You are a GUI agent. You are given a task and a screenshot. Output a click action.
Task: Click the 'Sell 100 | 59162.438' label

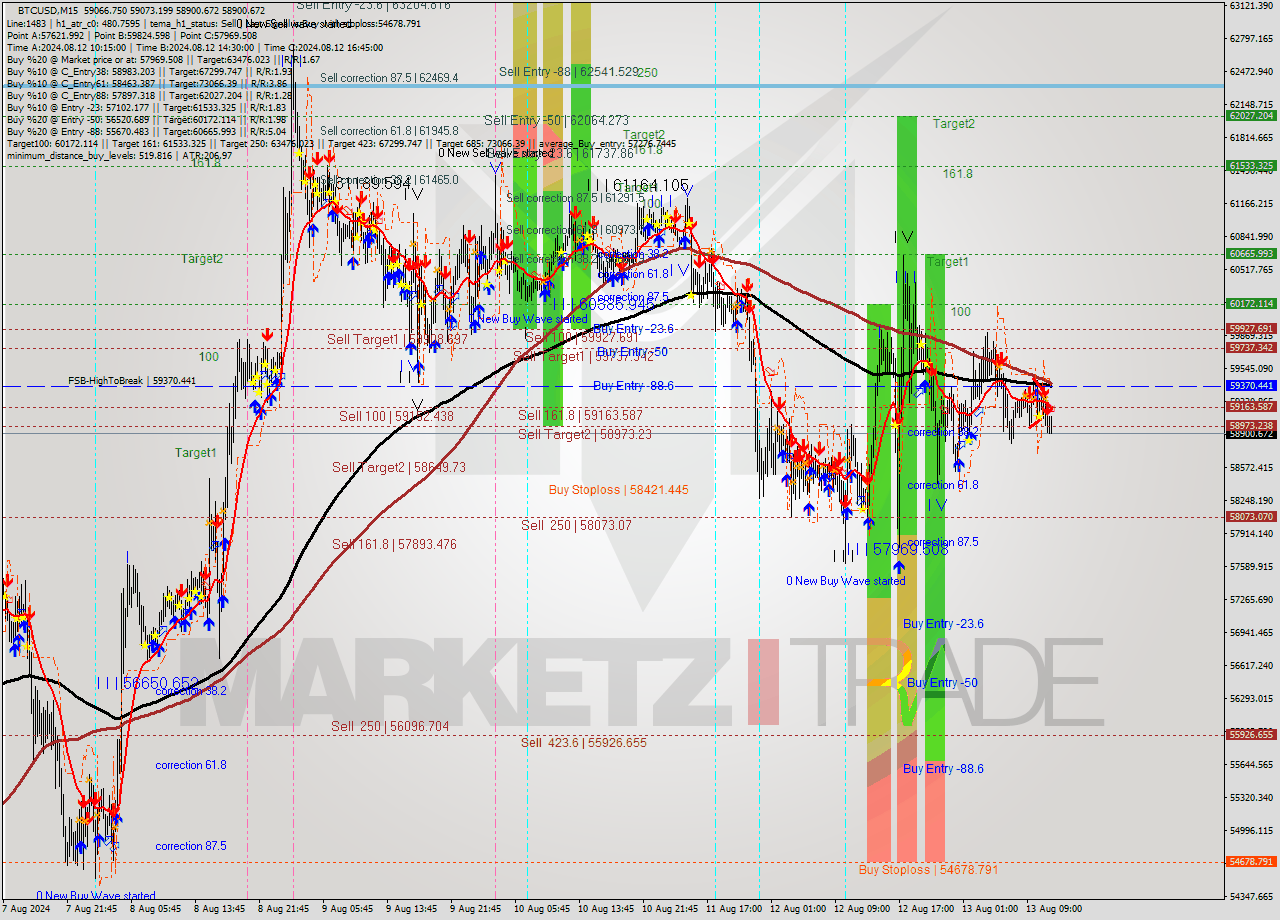point(396,417)
